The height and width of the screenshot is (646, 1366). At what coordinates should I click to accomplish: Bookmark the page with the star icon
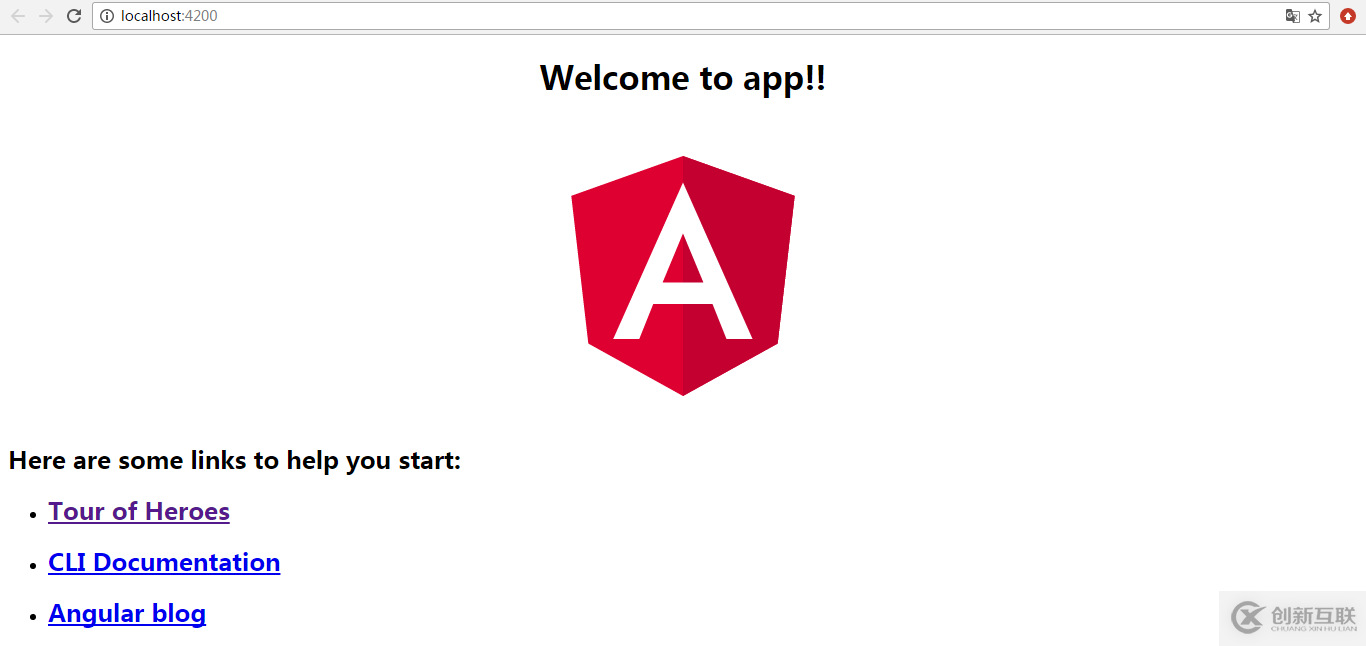tap(1315, 16)
